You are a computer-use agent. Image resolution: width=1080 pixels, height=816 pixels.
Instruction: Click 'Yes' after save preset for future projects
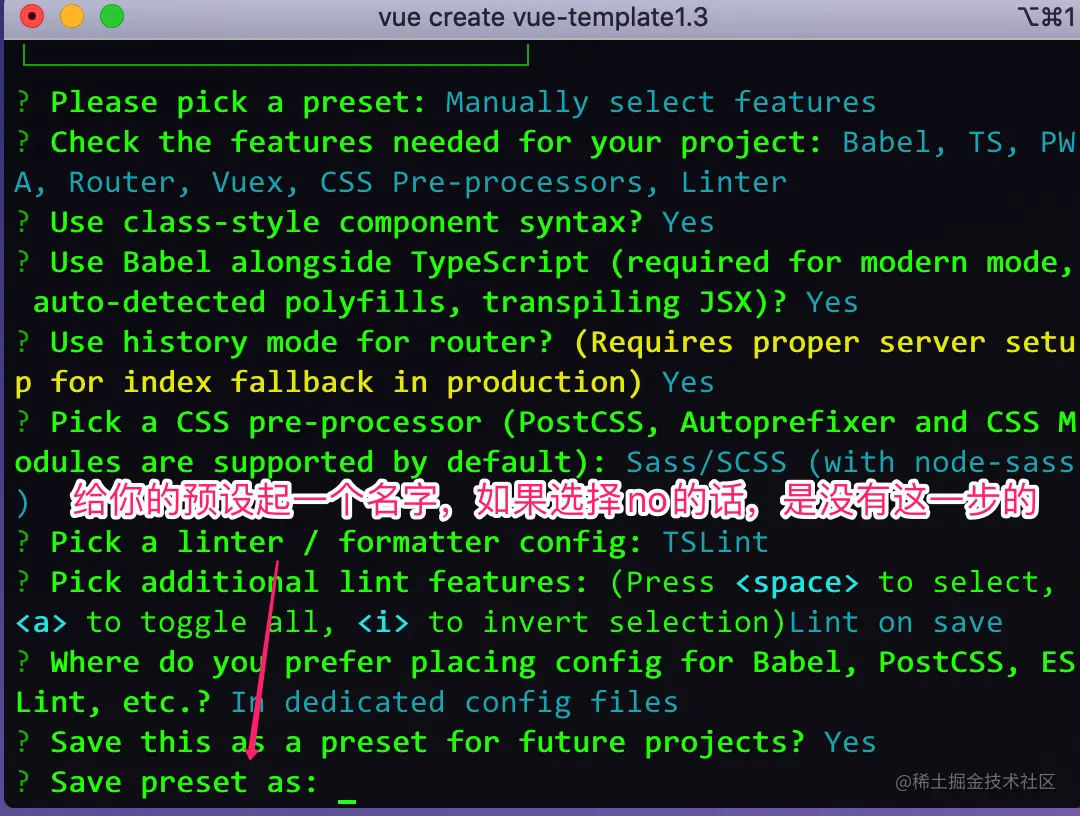tap(850, 743)
